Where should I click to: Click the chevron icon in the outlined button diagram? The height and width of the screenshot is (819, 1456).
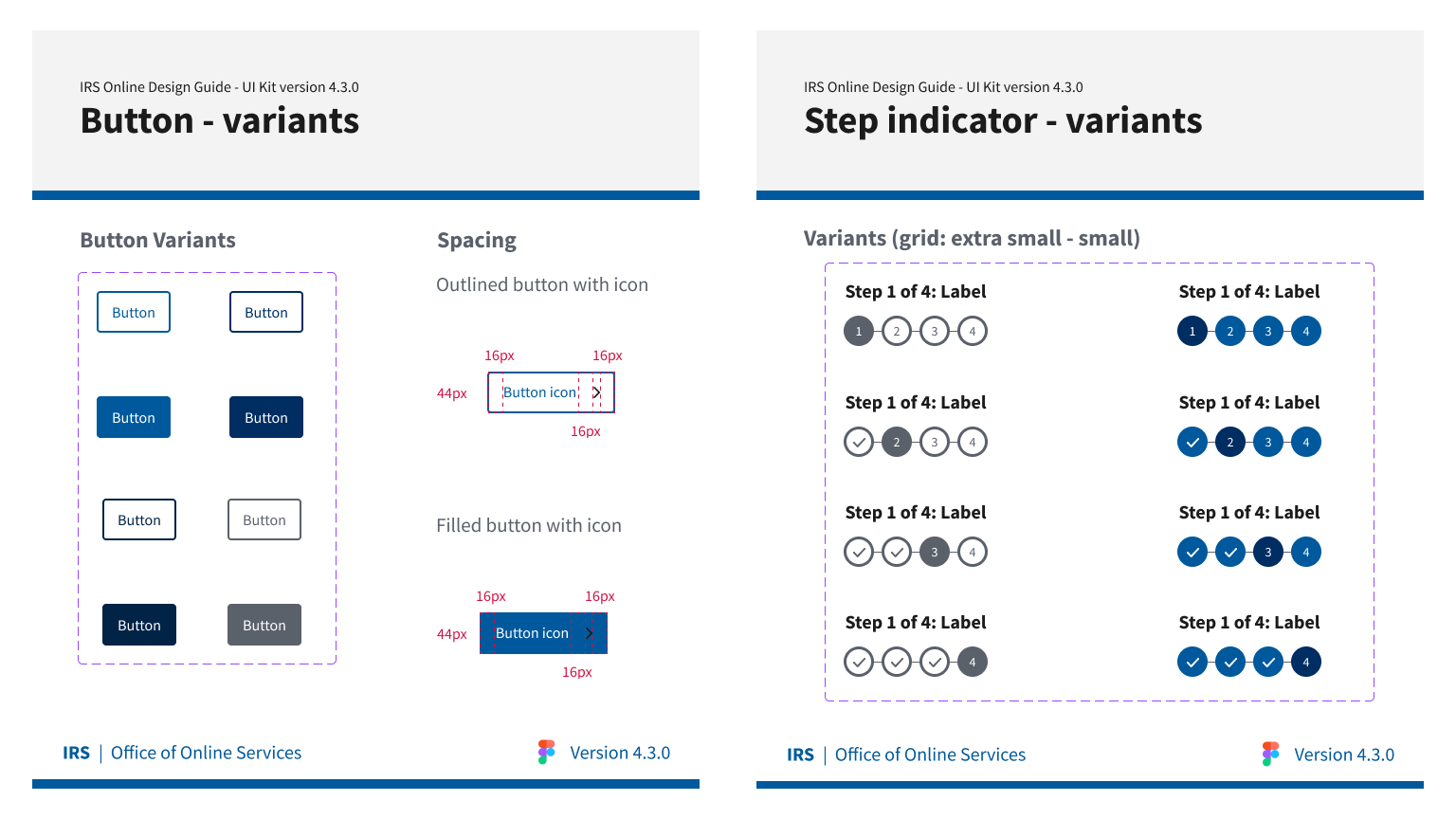596,391
